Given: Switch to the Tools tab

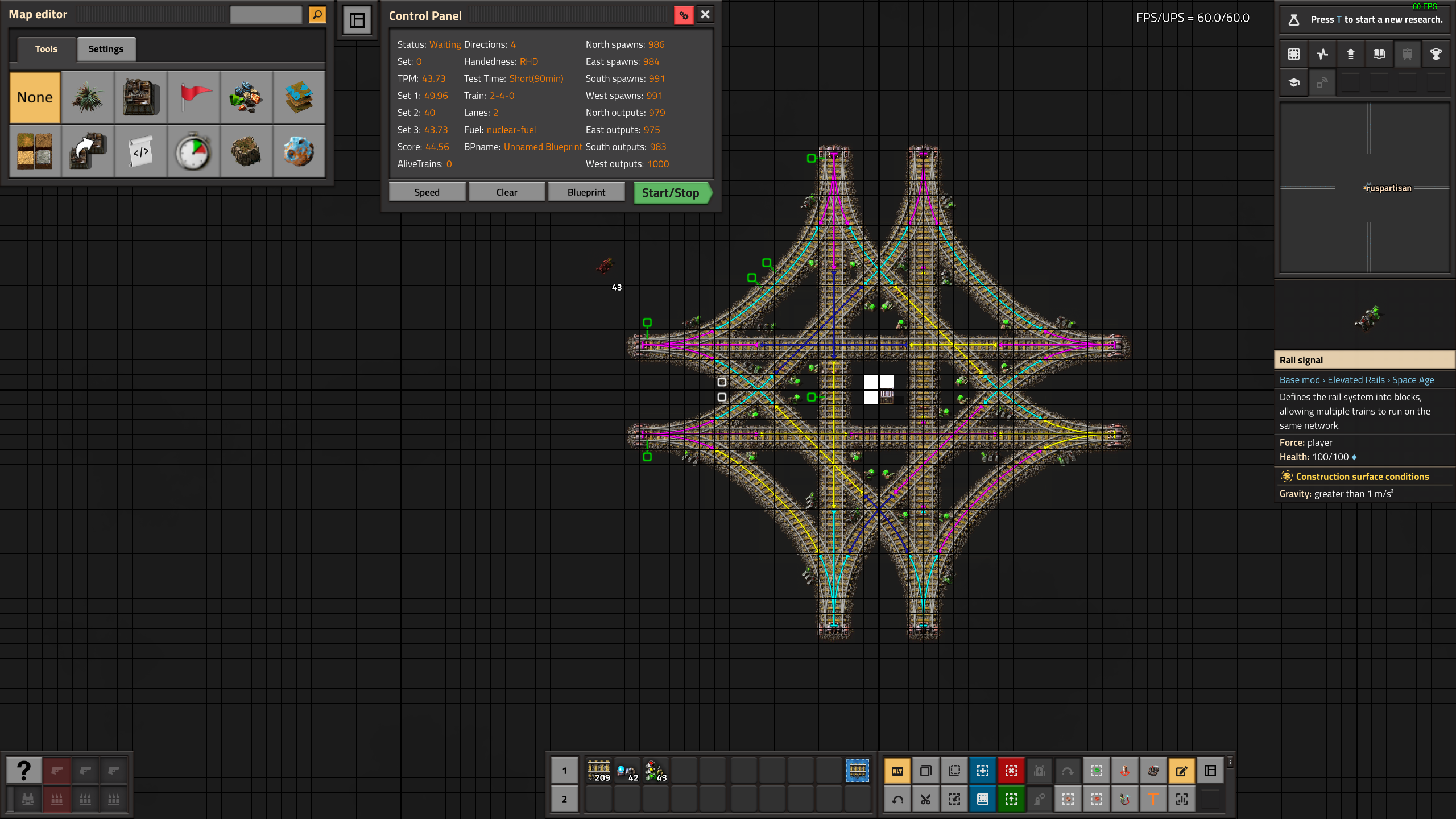Looking at the screenshot, I should click(46, 49).
